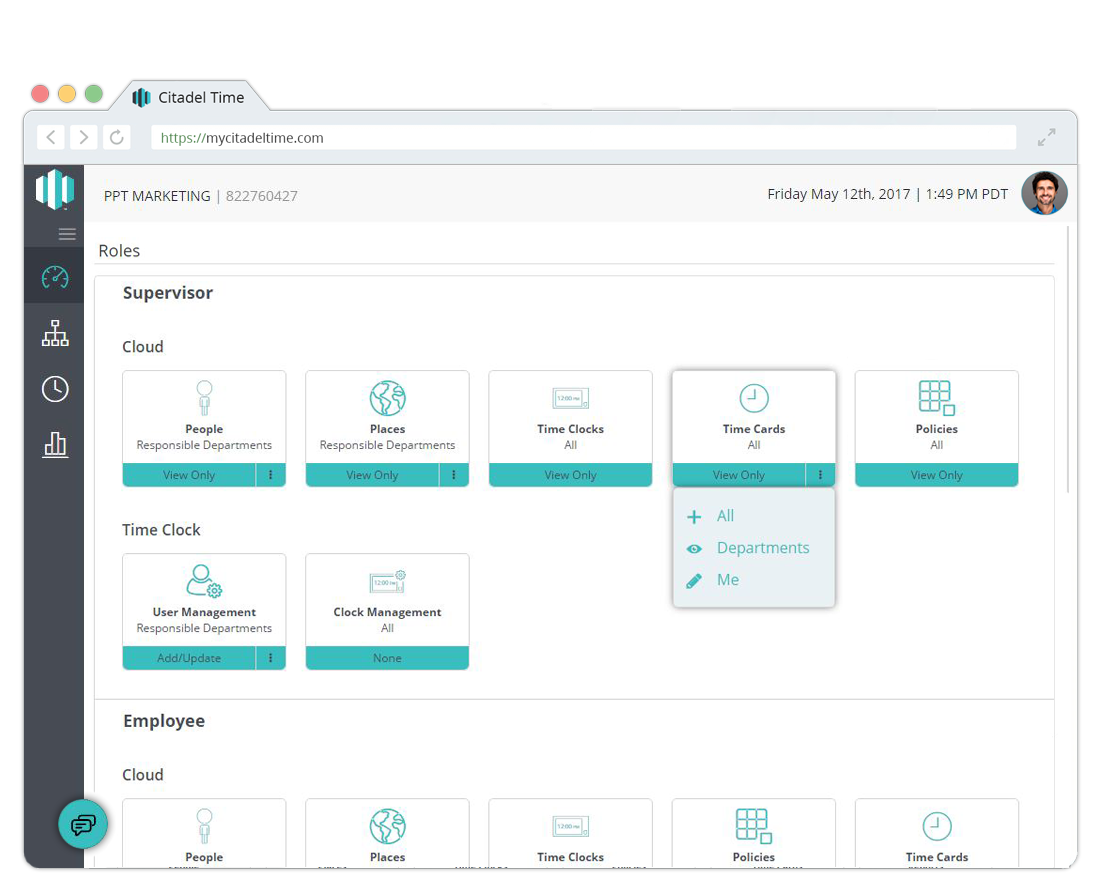The image size is (1100, 883).
Task: Click the Citadel Time logo
Action: [x=55, y=189]
